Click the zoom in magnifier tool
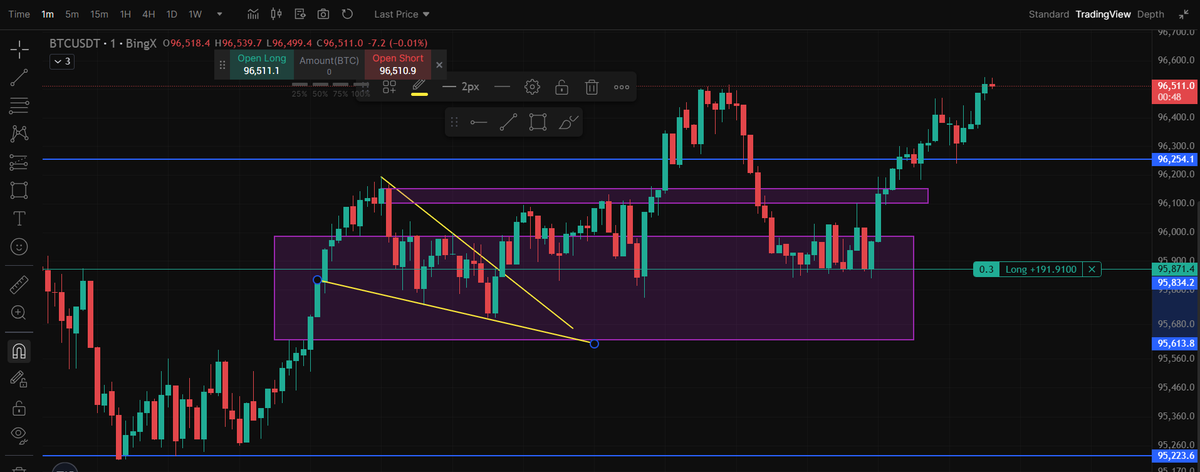Viewport: 1200px width, 472px height. coord(19,313)
